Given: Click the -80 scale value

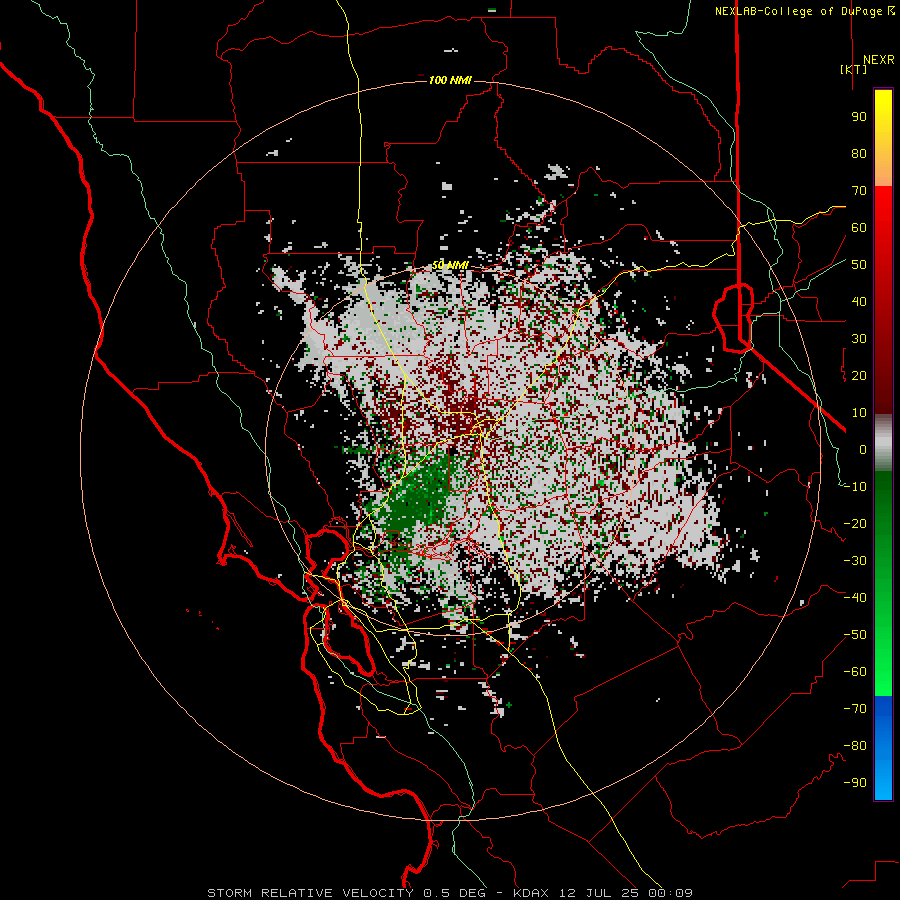Looking at the screenshot, I should (855, 746).
